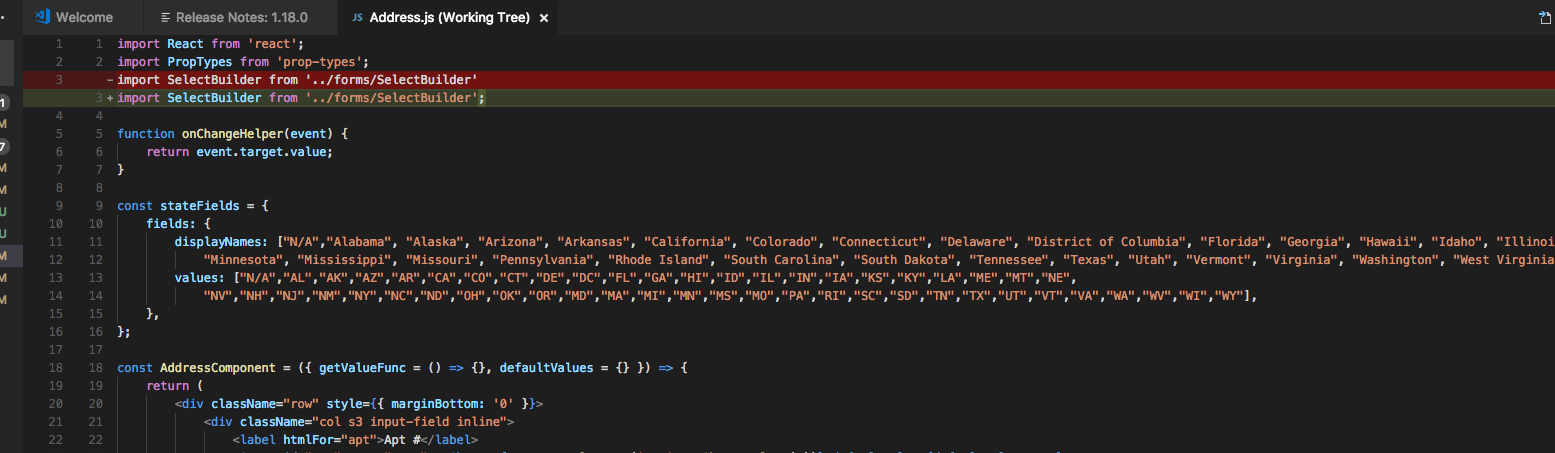
Task: Click the "WY" value in the values array
Action: coord(1231,295)
